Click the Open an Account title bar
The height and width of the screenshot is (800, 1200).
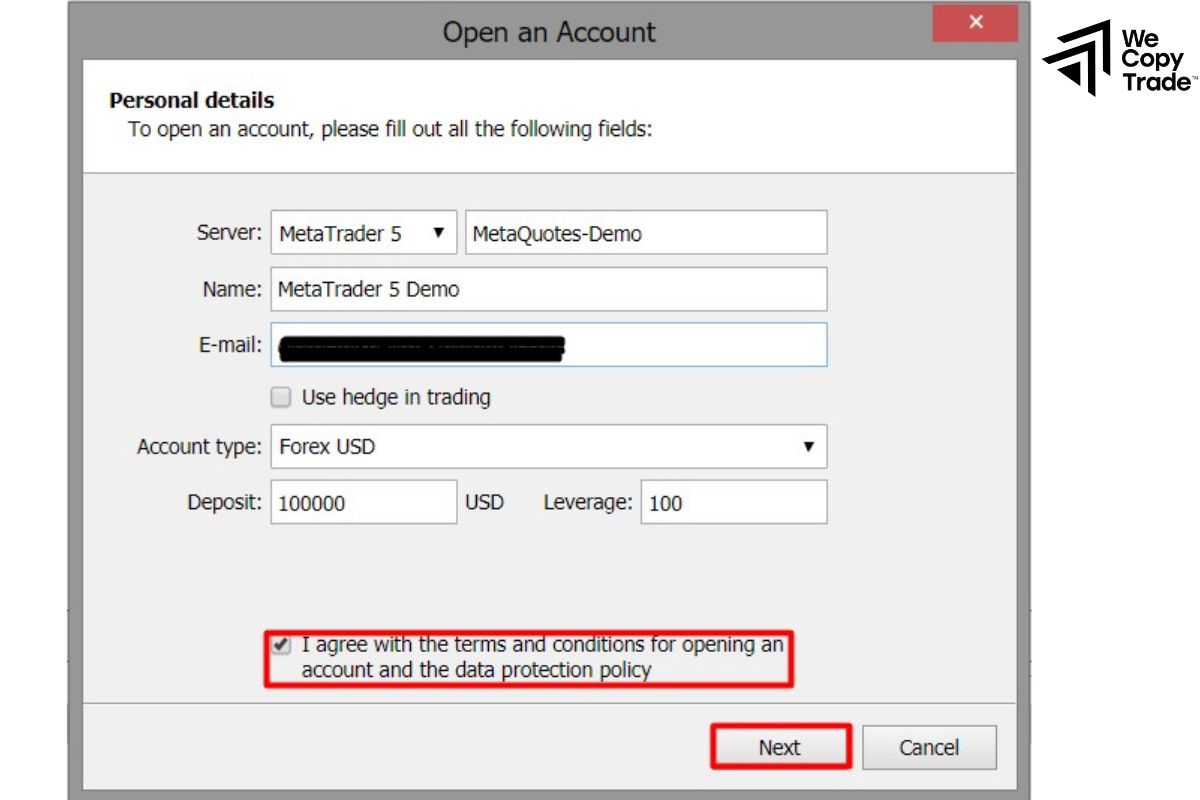point(548,33)
